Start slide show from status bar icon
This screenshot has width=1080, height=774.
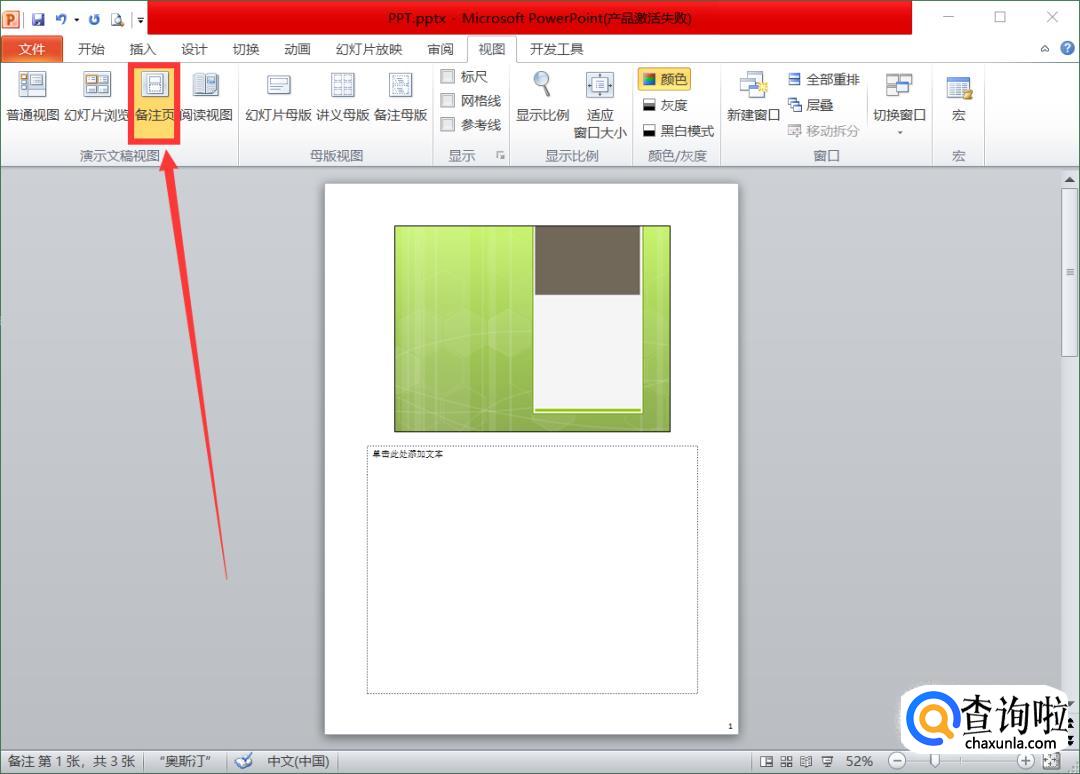click(827, 761)
